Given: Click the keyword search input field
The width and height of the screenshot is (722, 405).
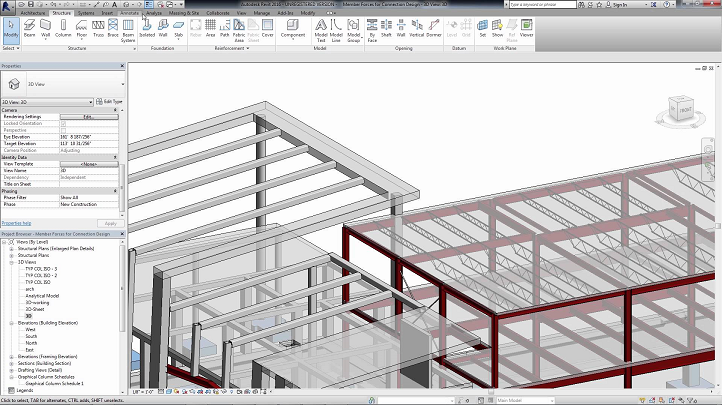Looking at the screenshot, I should pyautogui.click(x=542, y=4).
